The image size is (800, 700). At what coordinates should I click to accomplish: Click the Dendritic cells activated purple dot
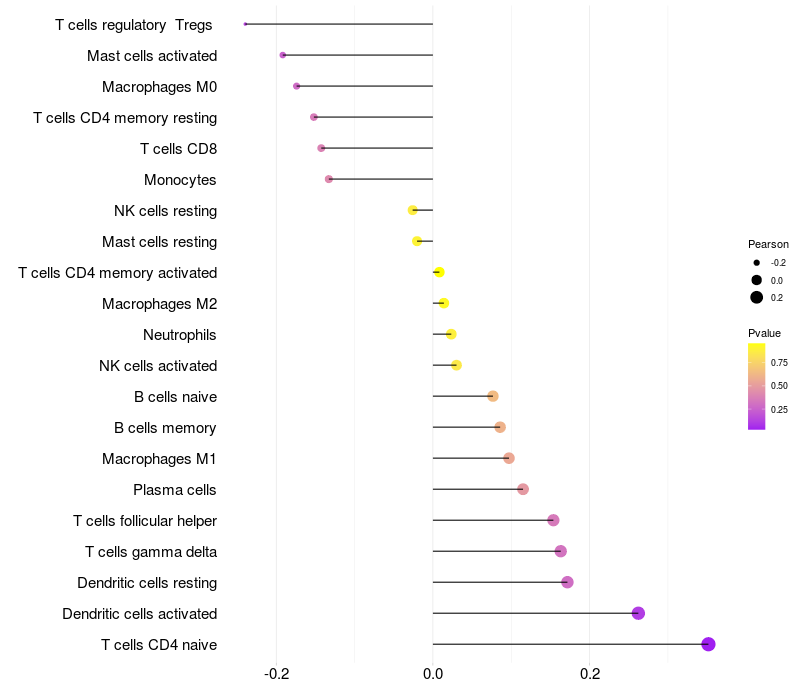coord(638,613)
